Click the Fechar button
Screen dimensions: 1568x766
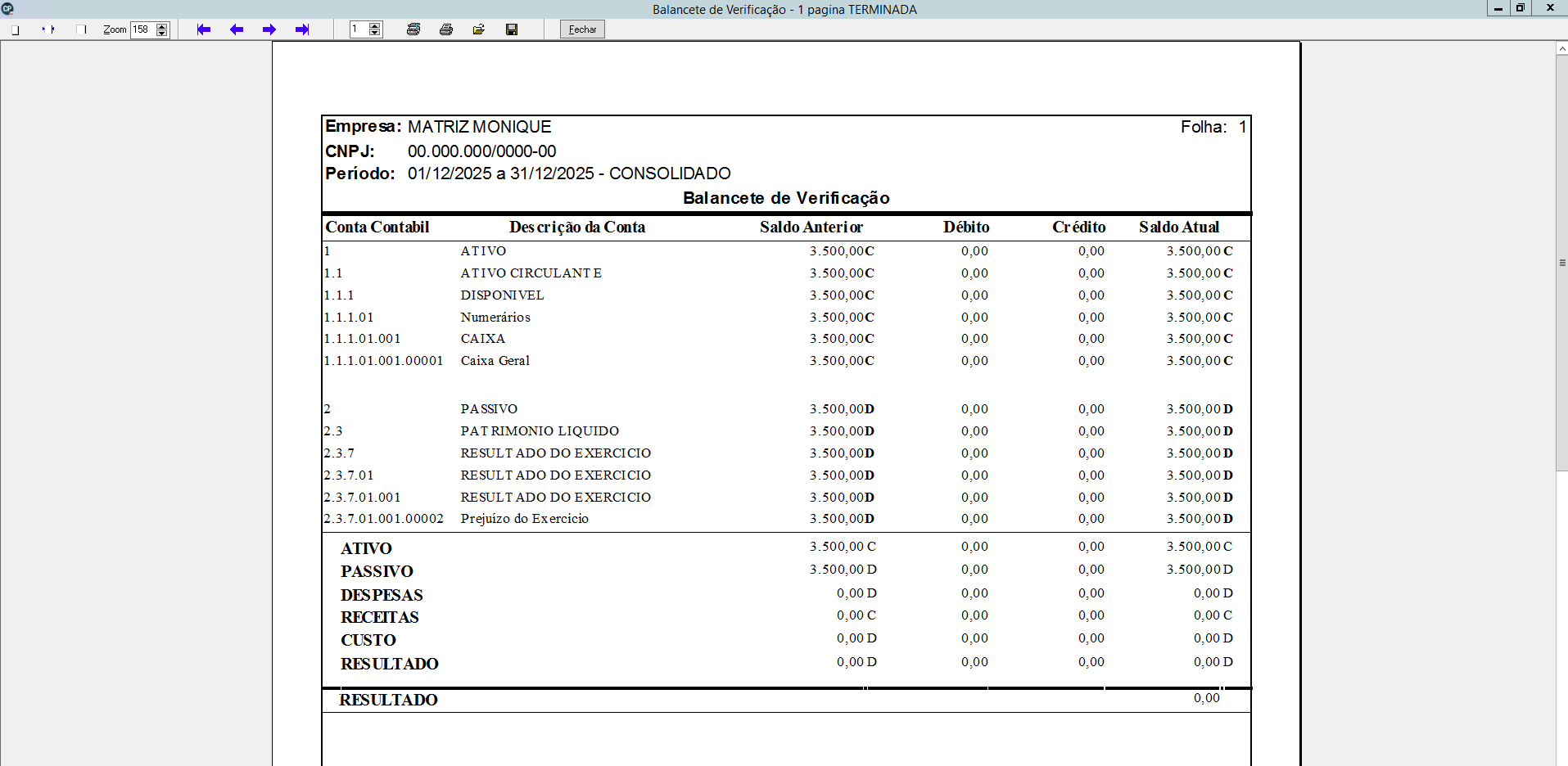point(582,29)
